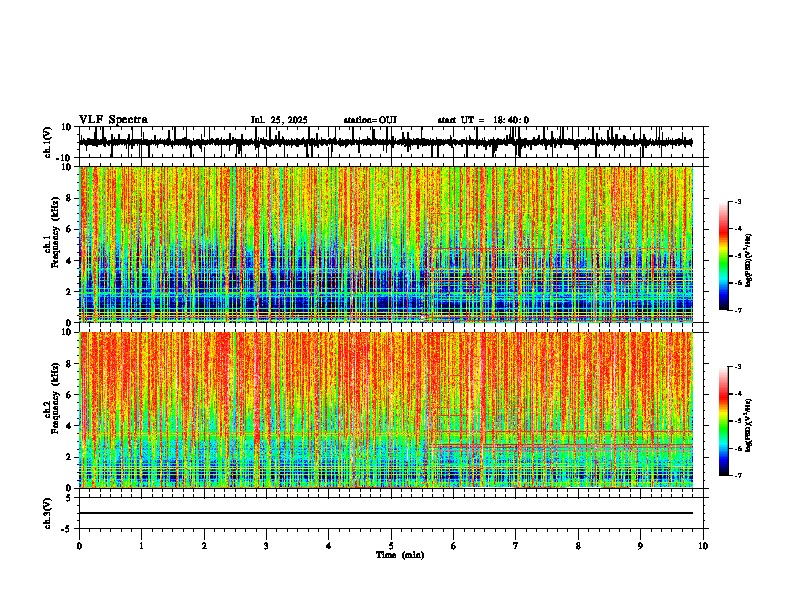The image size is (792, 612).
Task: Click time axis tick label '7'
Action: 516,546
